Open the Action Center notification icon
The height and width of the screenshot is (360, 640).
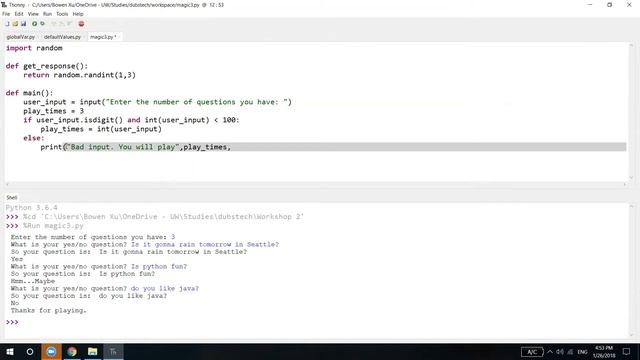pyautogui.click(x=627, y=351)
